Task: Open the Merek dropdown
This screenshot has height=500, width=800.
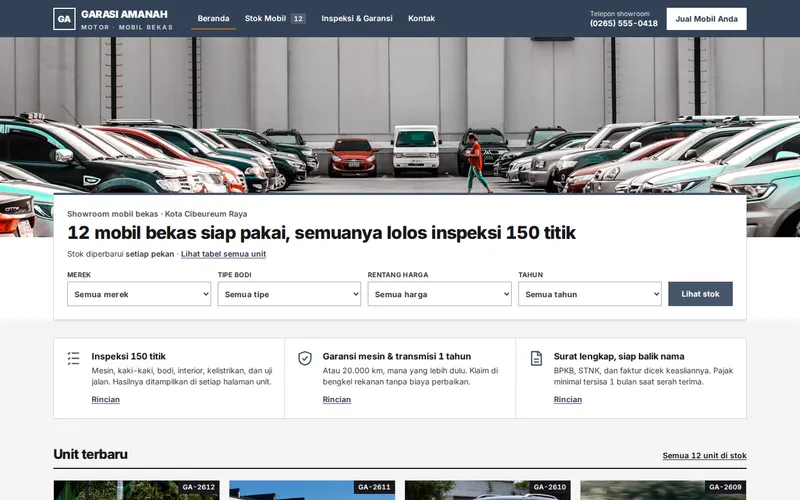Action: (x=139, y=294)
